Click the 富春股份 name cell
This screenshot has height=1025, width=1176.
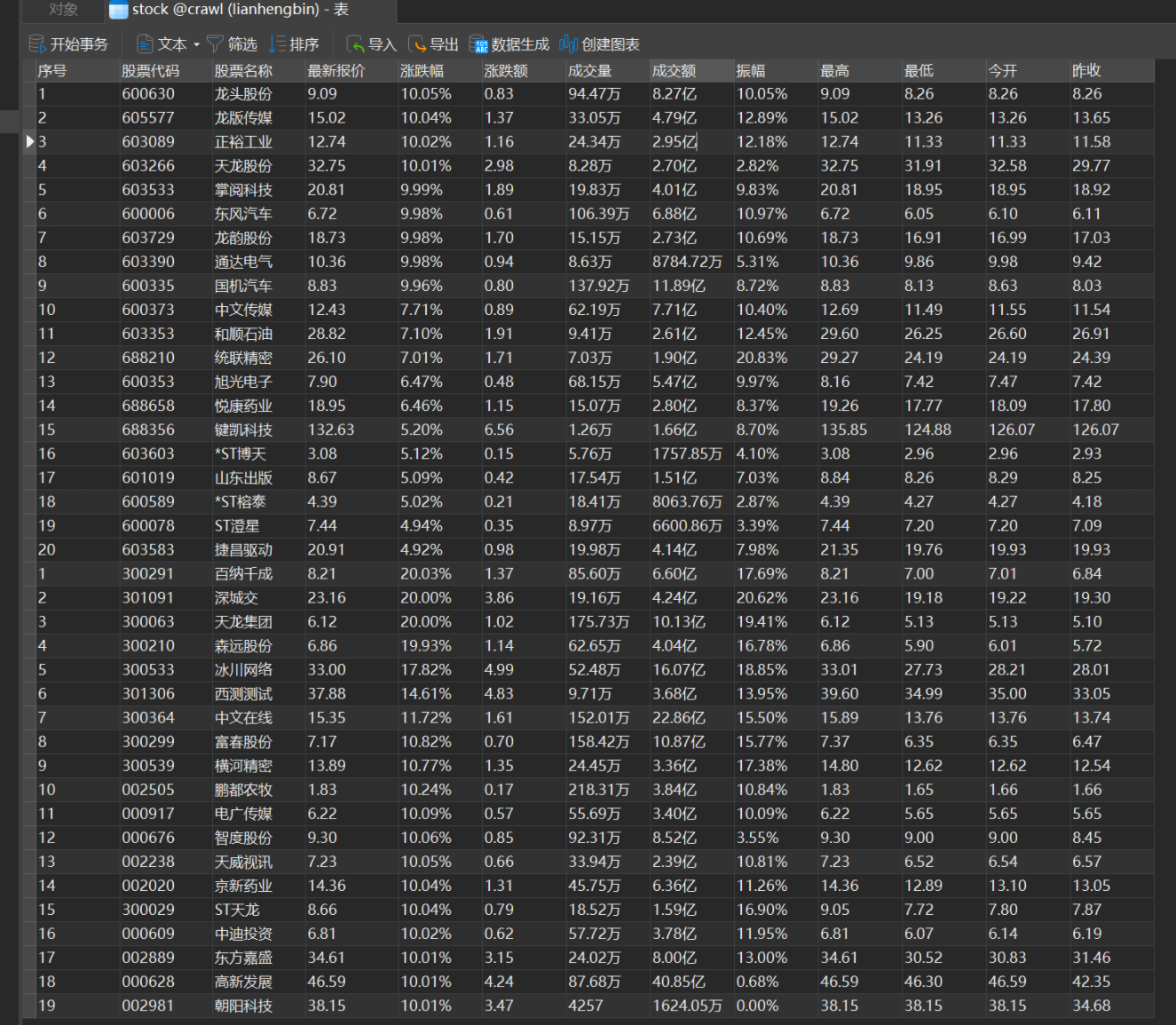(258, 740)
